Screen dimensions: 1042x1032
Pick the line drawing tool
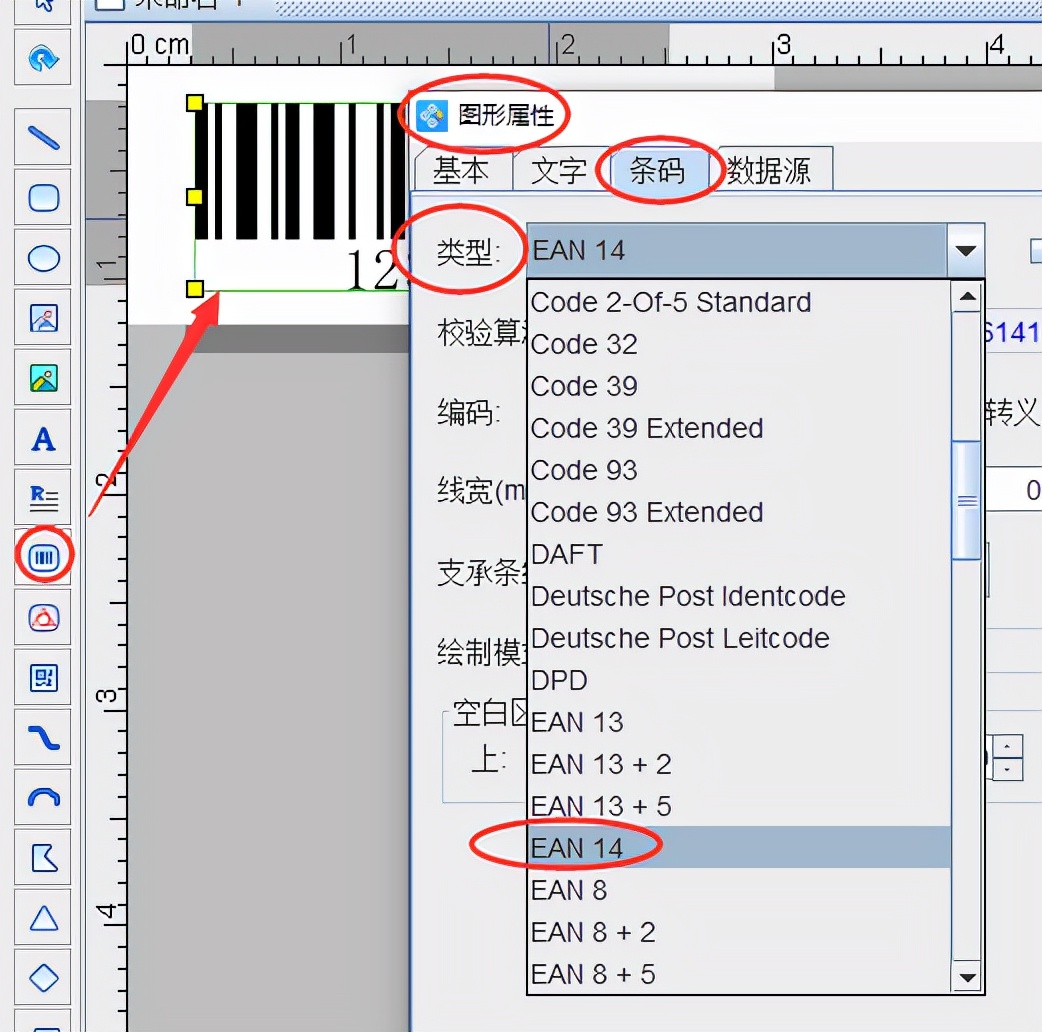[42, 137]
